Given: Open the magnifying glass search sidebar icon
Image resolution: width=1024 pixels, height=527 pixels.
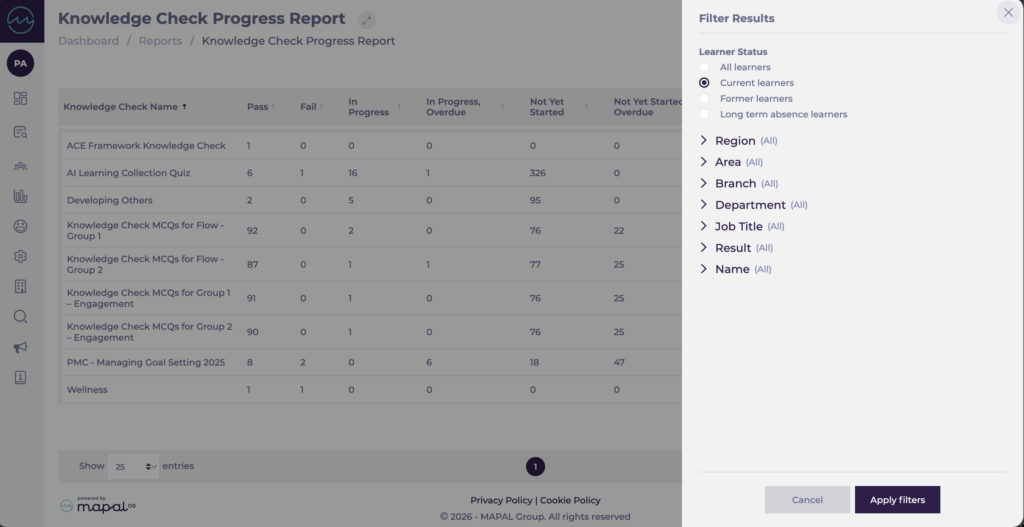Looking at the screenshot, I should point(21,317).
